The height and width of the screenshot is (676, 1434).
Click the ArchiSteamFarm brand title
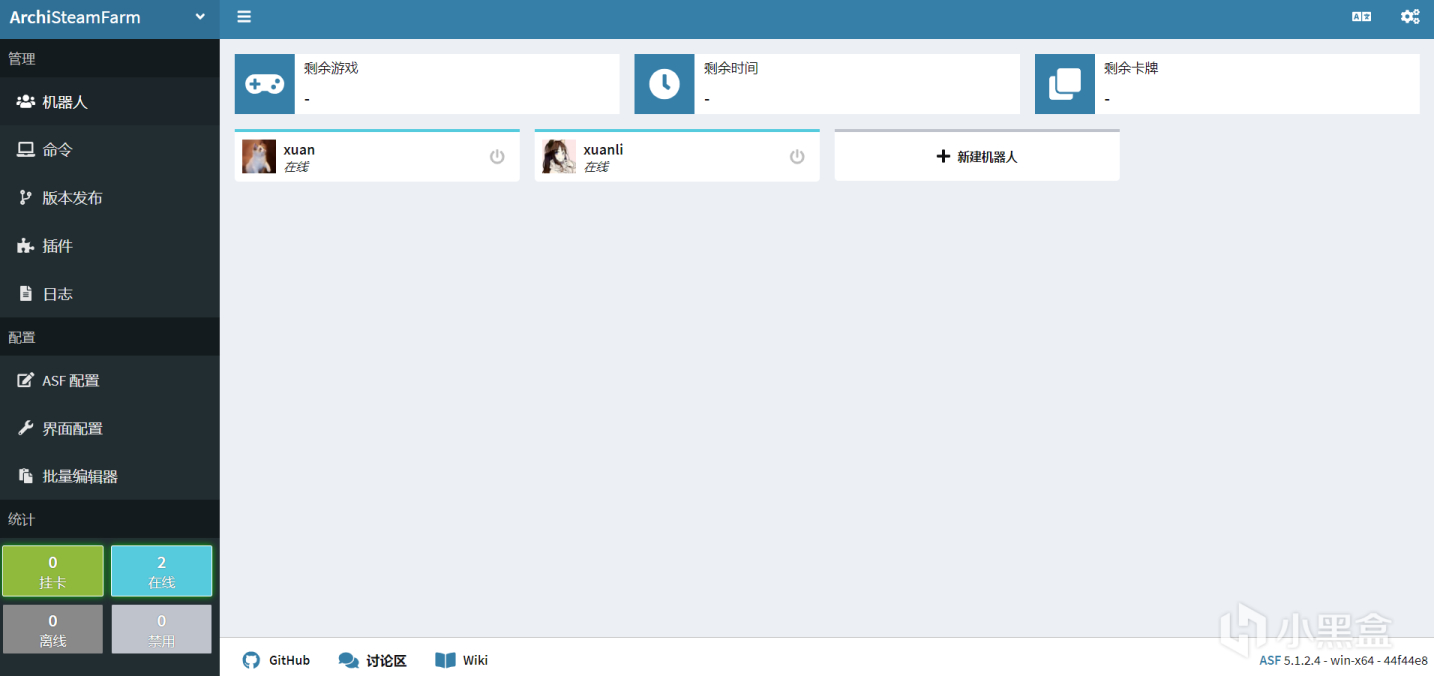point(75,17)
